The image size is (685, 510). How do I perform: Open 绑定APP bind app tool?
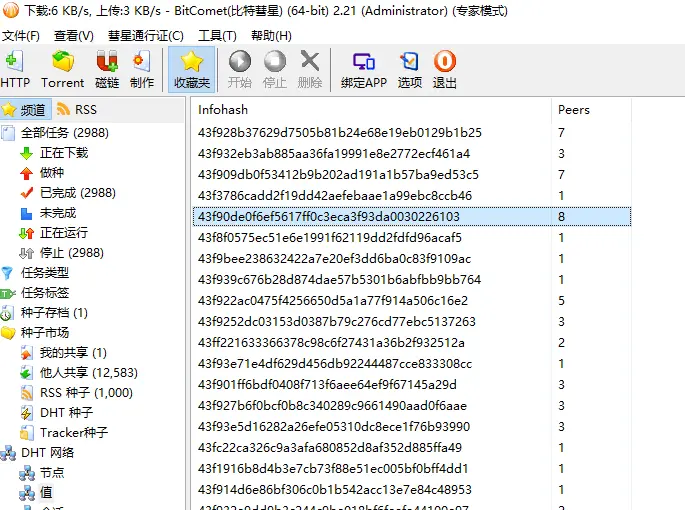click(x=364, y=69)
